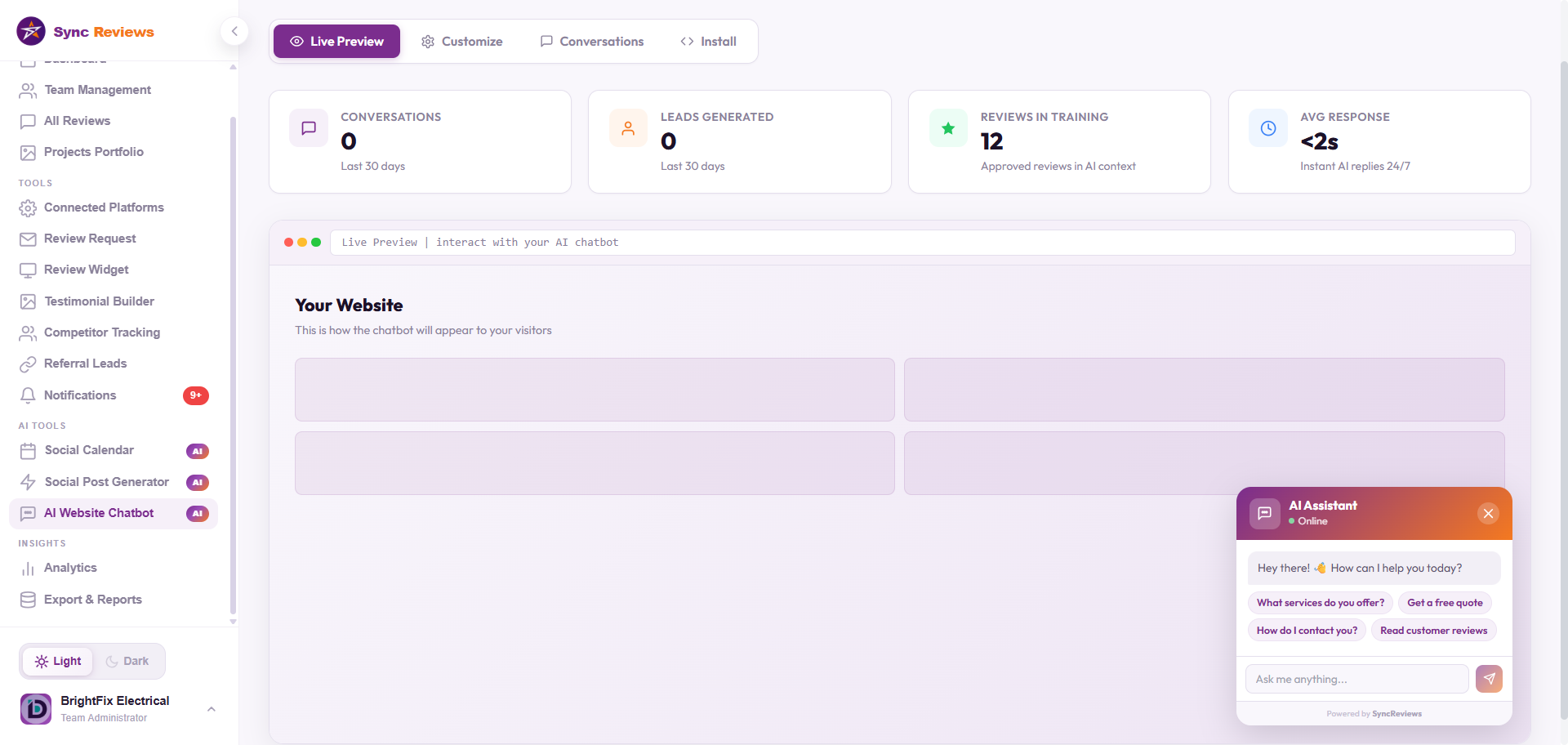Open the Conversations tab
Screen dimensions: 1568x745
(592, 41)
